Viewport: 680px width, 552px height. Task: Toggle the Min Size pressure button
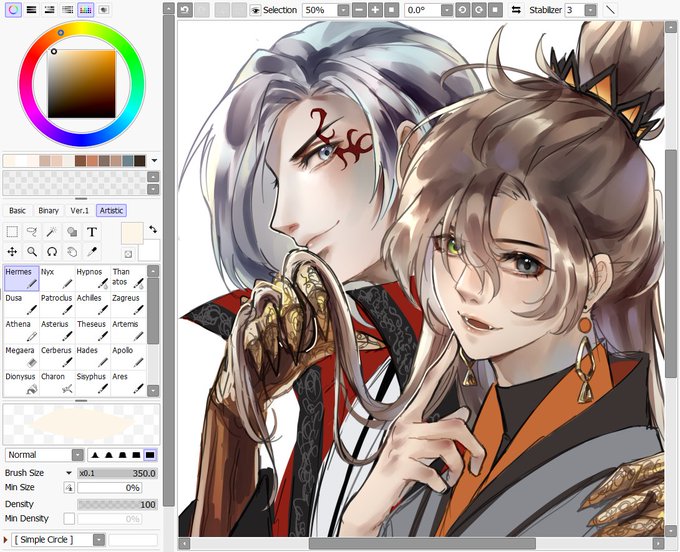(69, 488)
